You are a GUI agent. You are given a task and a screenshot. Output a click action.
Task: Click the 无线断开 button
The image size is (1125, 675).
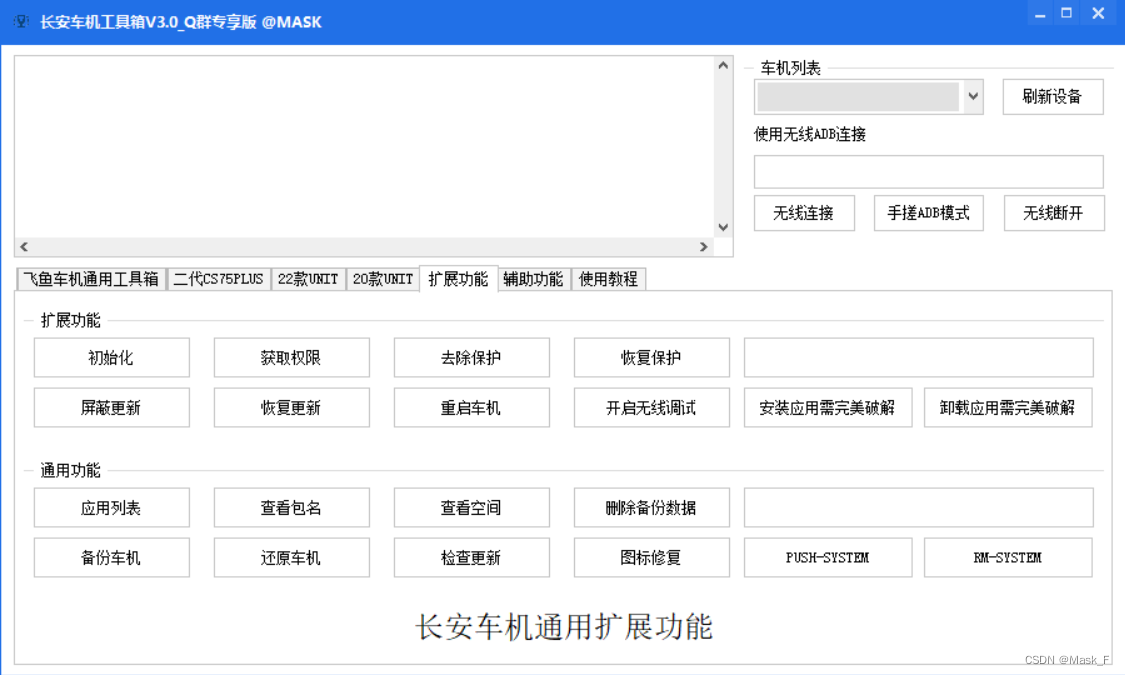1053,213
